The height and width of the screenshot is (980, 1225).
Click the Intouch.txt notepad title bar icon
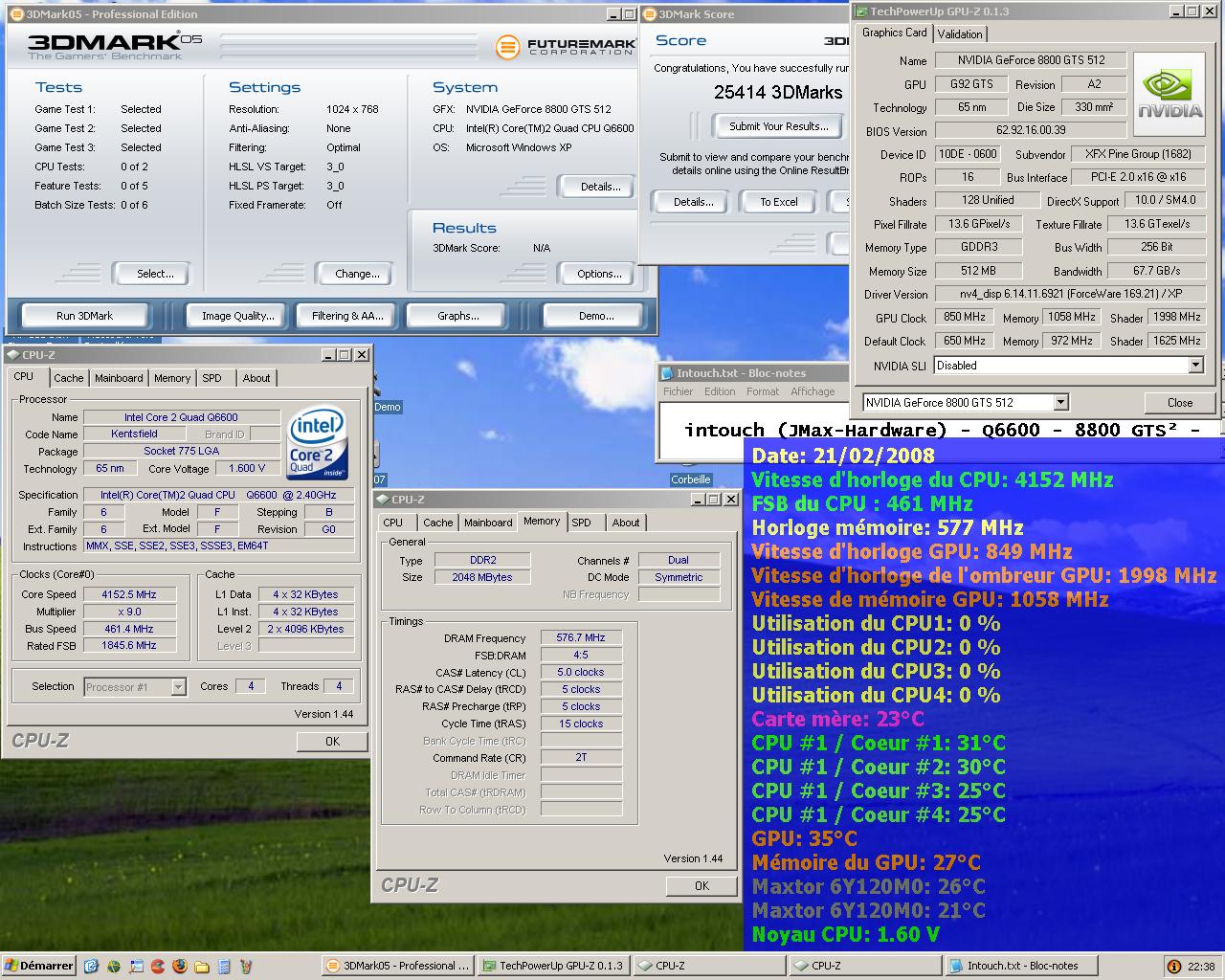[x=667, y=373]
